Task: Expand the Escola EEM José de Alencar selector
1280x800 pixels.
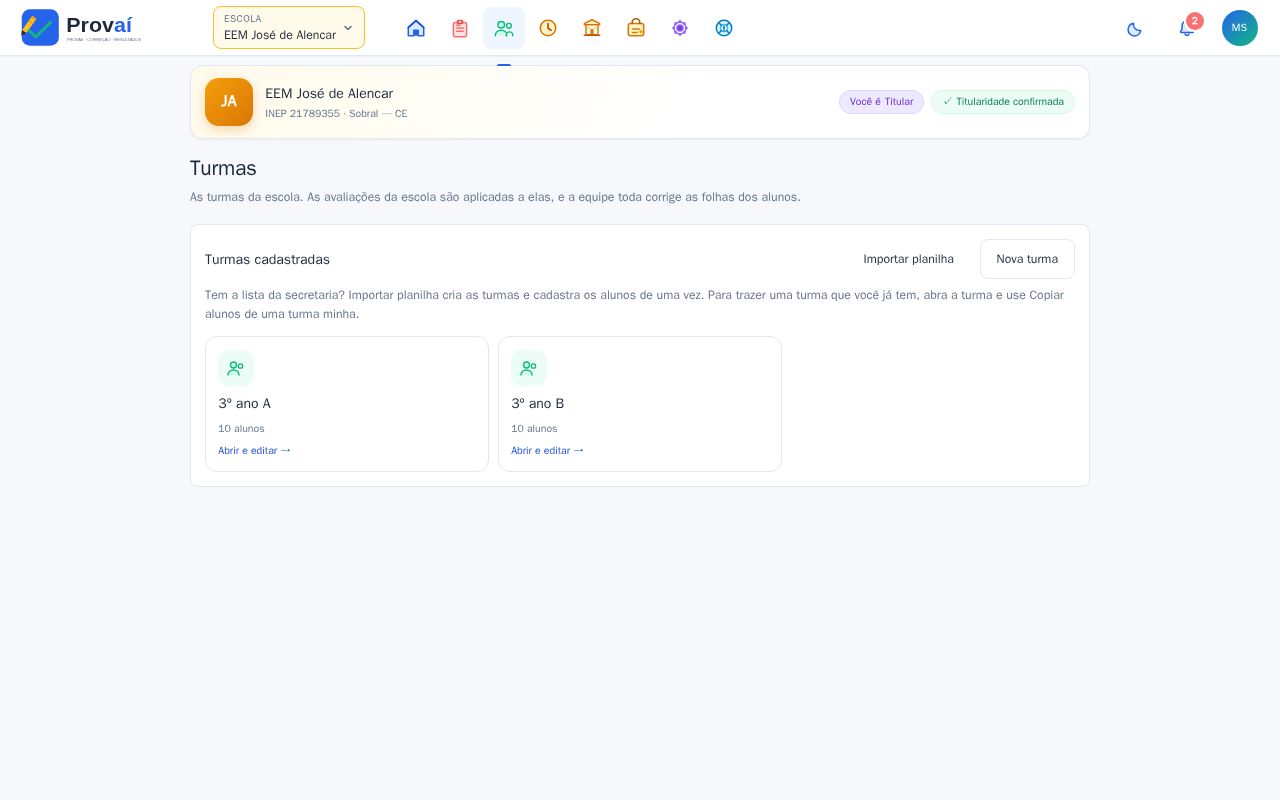Action: point(289,28)
